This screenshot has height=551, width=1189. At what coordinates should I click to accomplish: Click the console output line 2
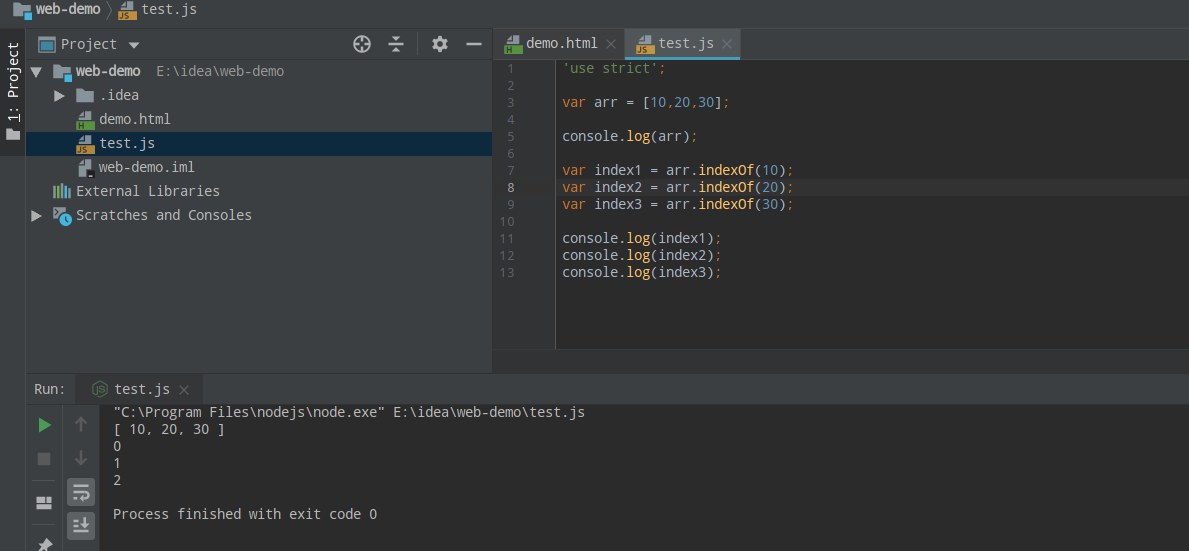(117, 481)
